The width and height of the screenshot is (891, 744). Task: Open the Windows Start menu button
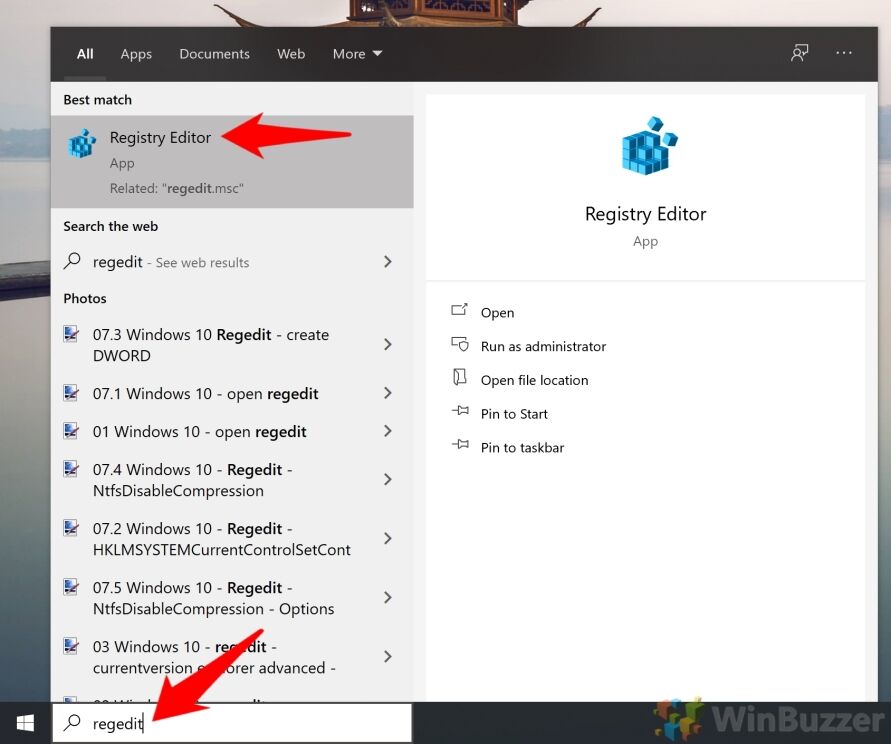click(25, 723)
